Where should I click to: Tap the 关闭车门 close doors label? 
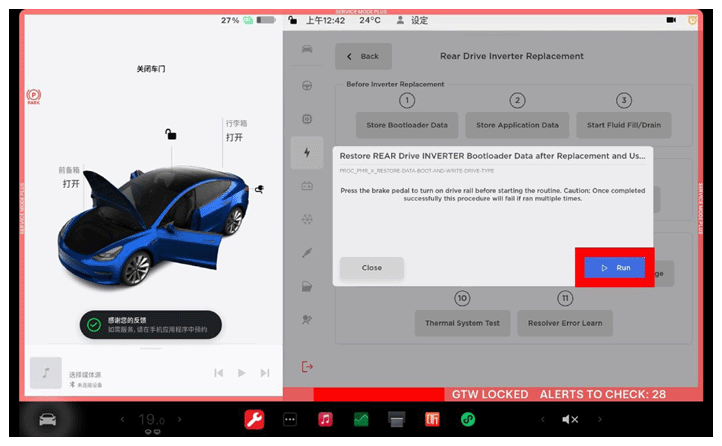click(151, 69)
